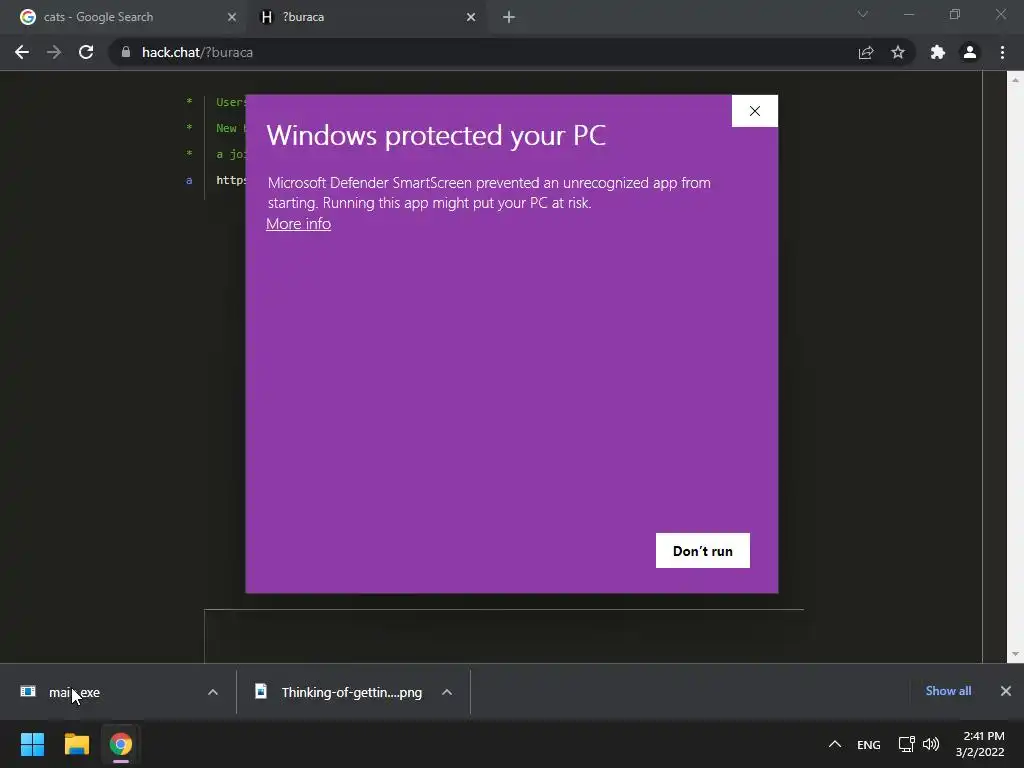Open the Chrome profile icon

[x=970, y=52]
